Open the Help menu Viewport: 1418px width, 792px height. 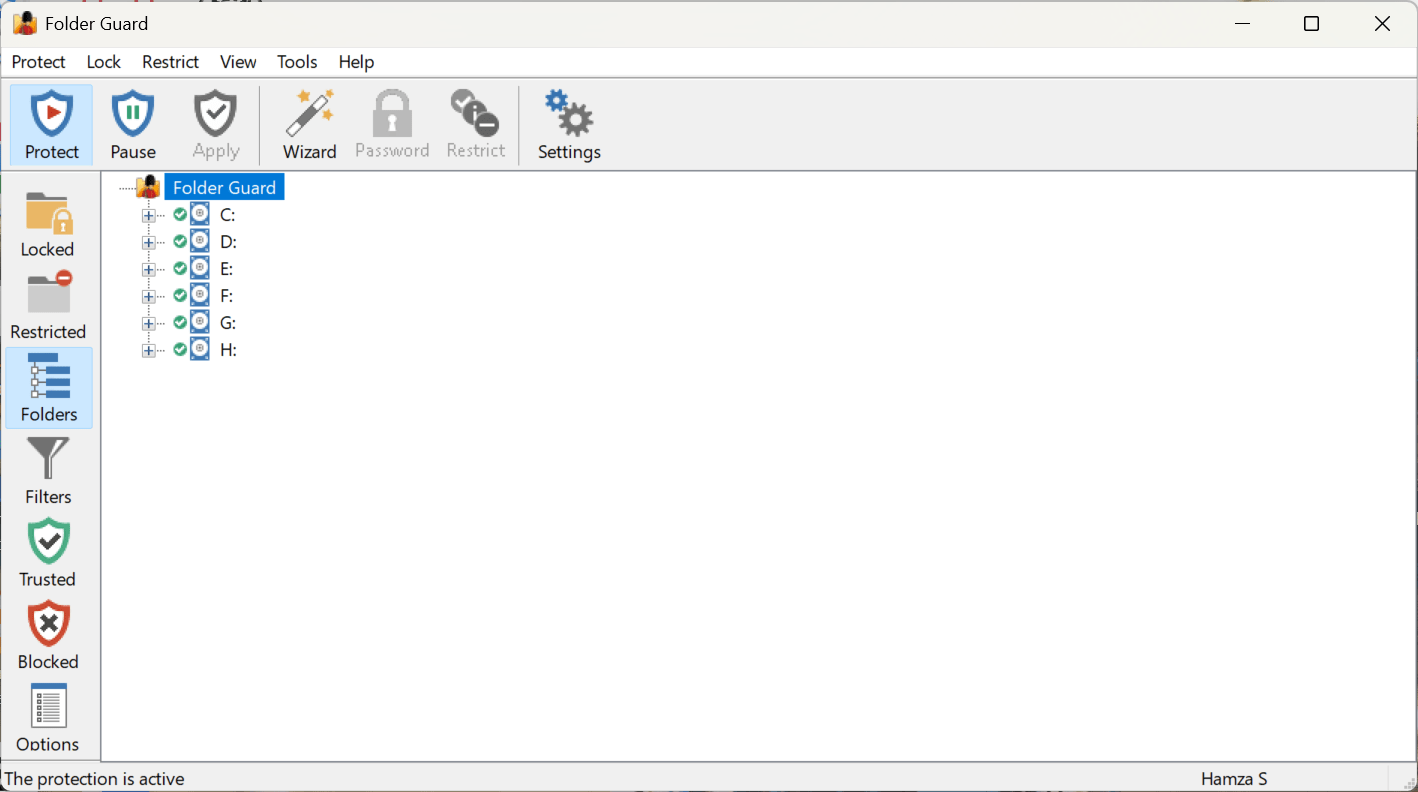tap(356, 62)
